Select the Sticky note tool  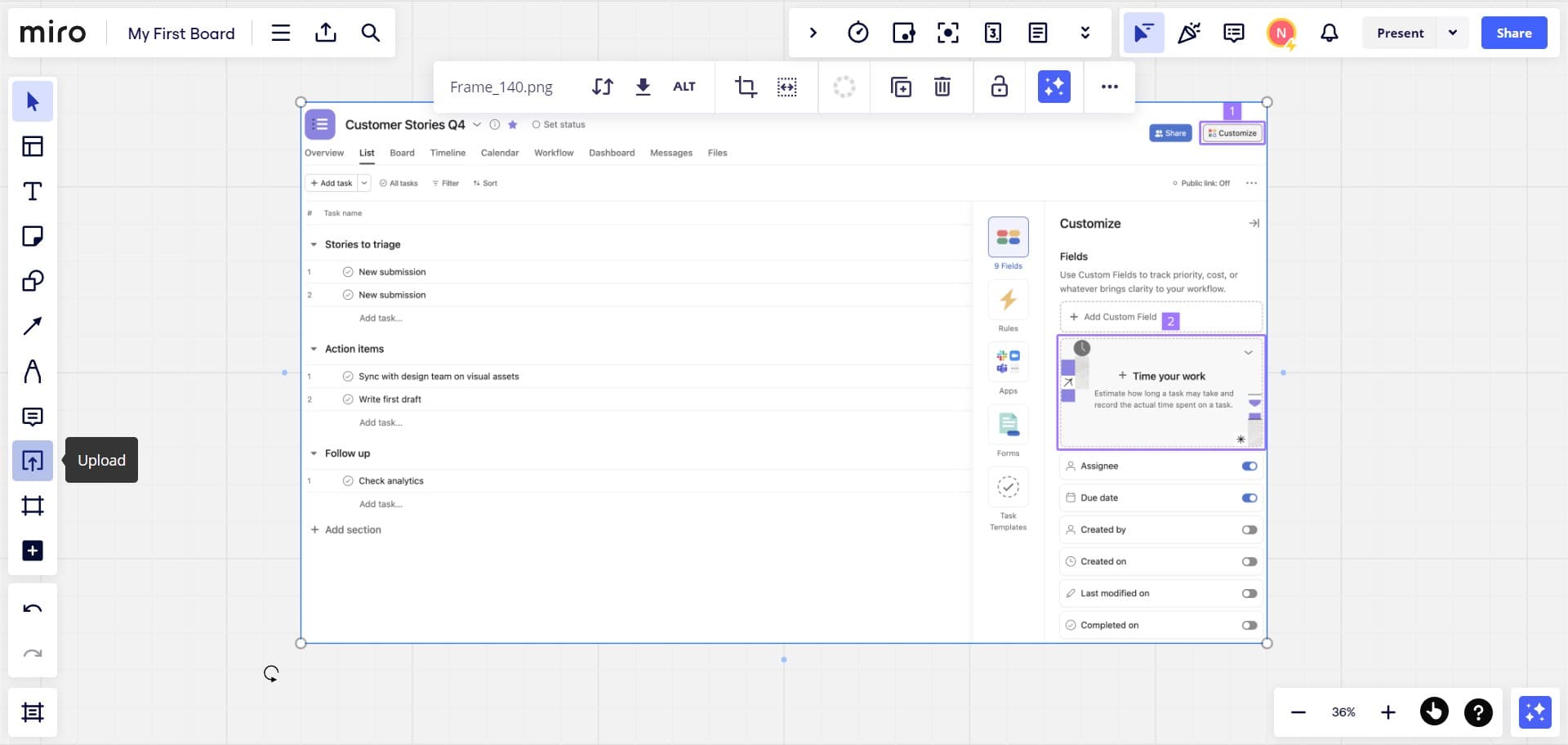[x=33, y=237]
